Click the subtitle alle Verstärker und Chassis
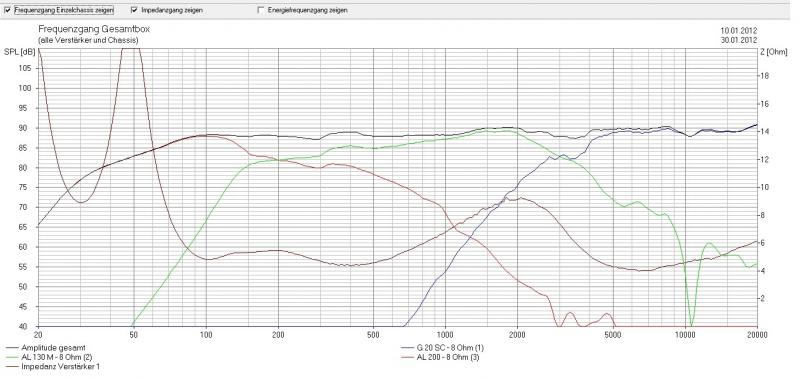Image resolution: width=800 pixels, height=378 pixels. coord(88,40)
